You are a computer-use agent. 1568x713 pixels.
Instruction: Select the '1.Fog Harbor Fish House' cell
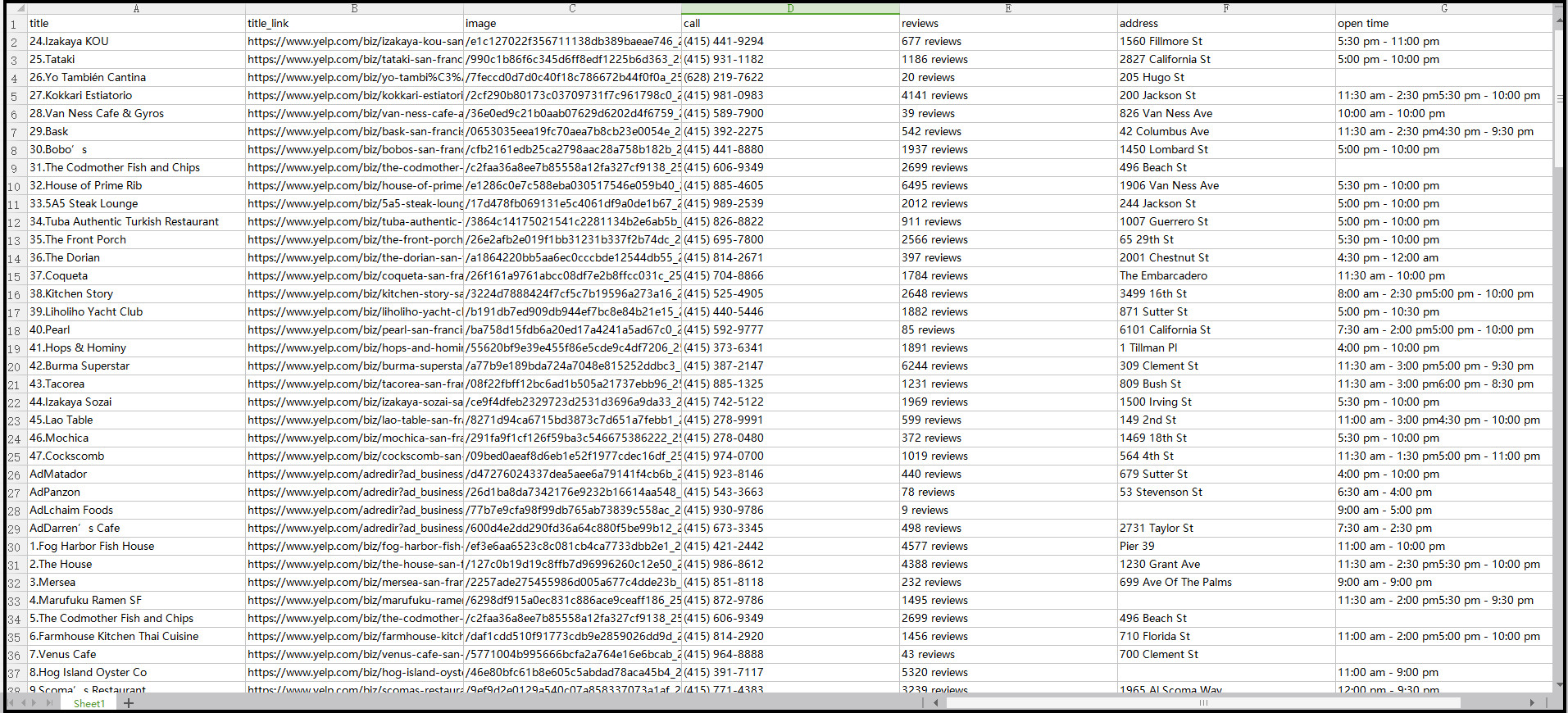coord(136,547)
